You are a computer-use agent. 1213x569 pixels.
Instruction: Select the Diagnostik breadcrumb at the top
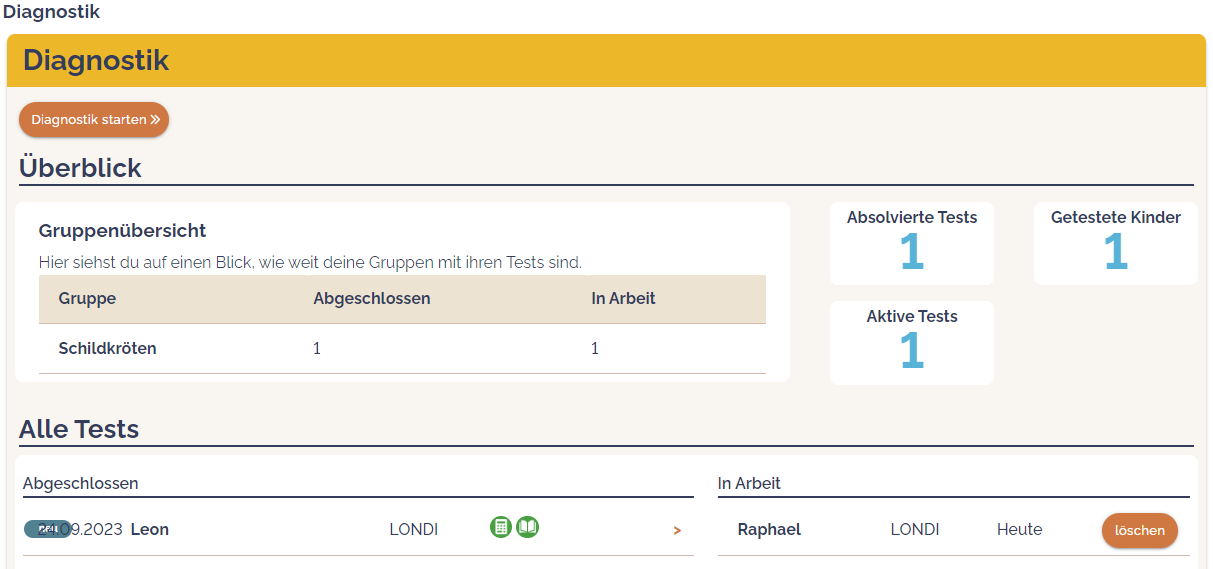(x=51, y=12)
